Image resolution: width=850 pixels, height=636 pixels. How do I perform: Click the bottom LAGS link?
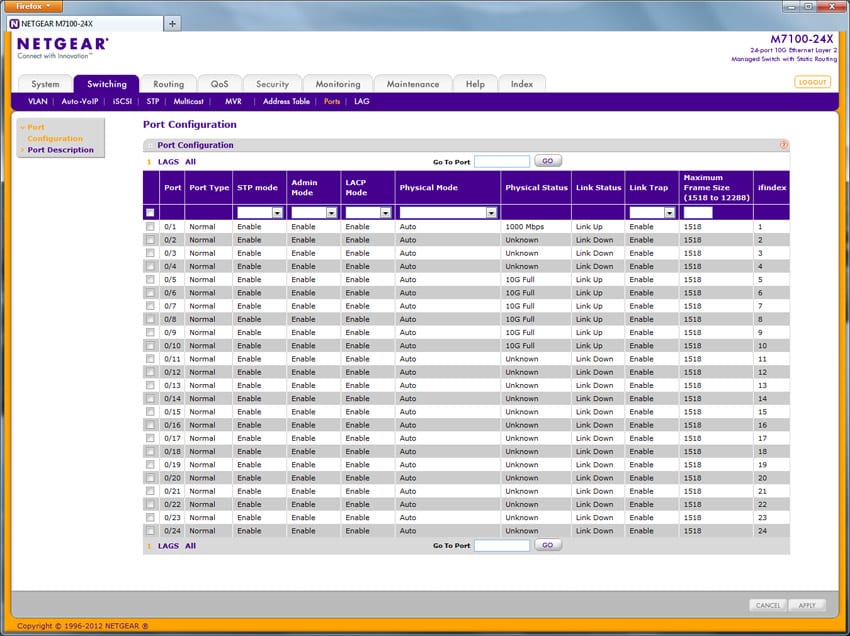tap(168, 546)
